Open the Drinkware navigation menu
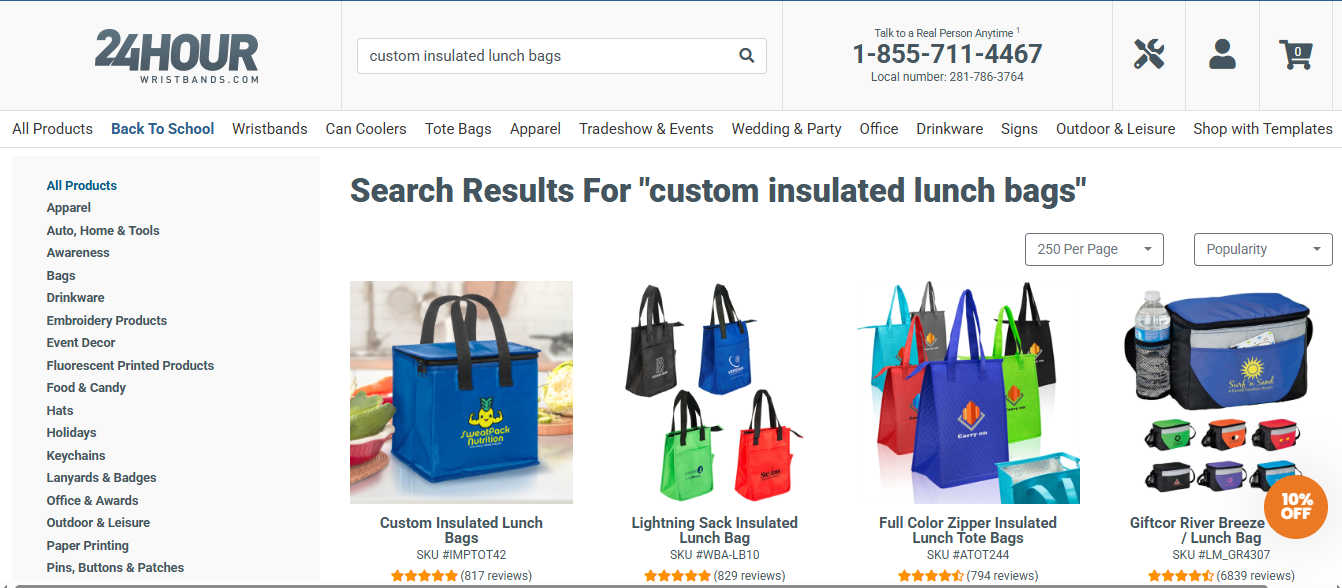Viewport: 1342px width, 588px height. point(949,129)
